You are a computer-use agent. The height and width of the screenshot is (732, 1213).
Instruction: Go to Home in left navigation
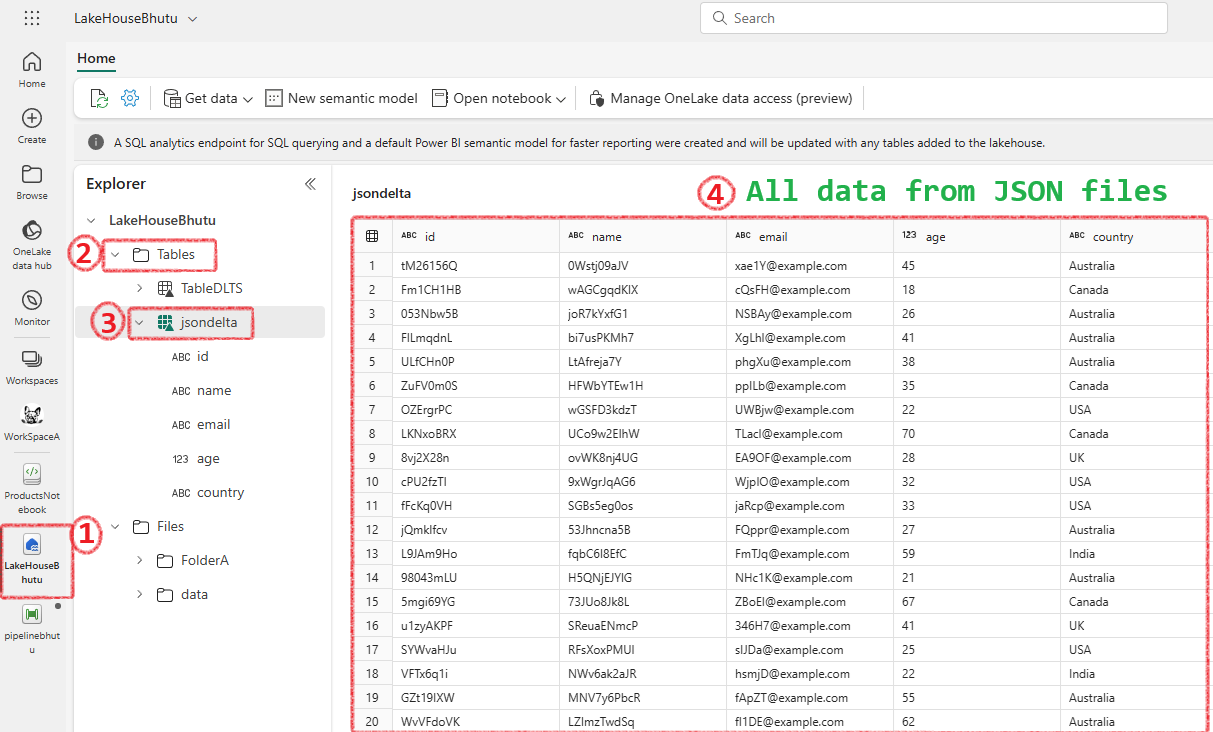[x=32, y=69]
